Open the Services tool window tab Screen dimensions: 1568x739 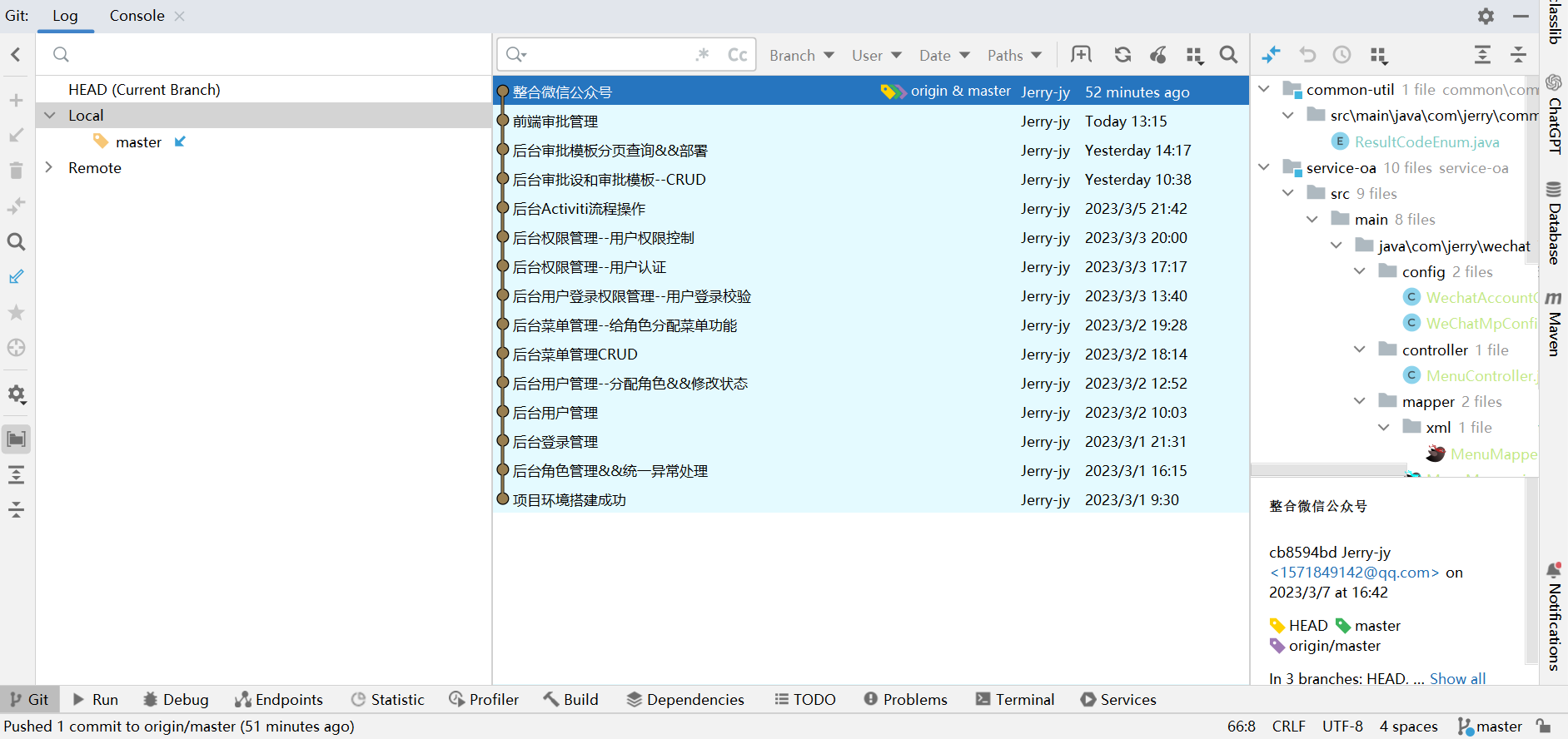click(1118, 700)
